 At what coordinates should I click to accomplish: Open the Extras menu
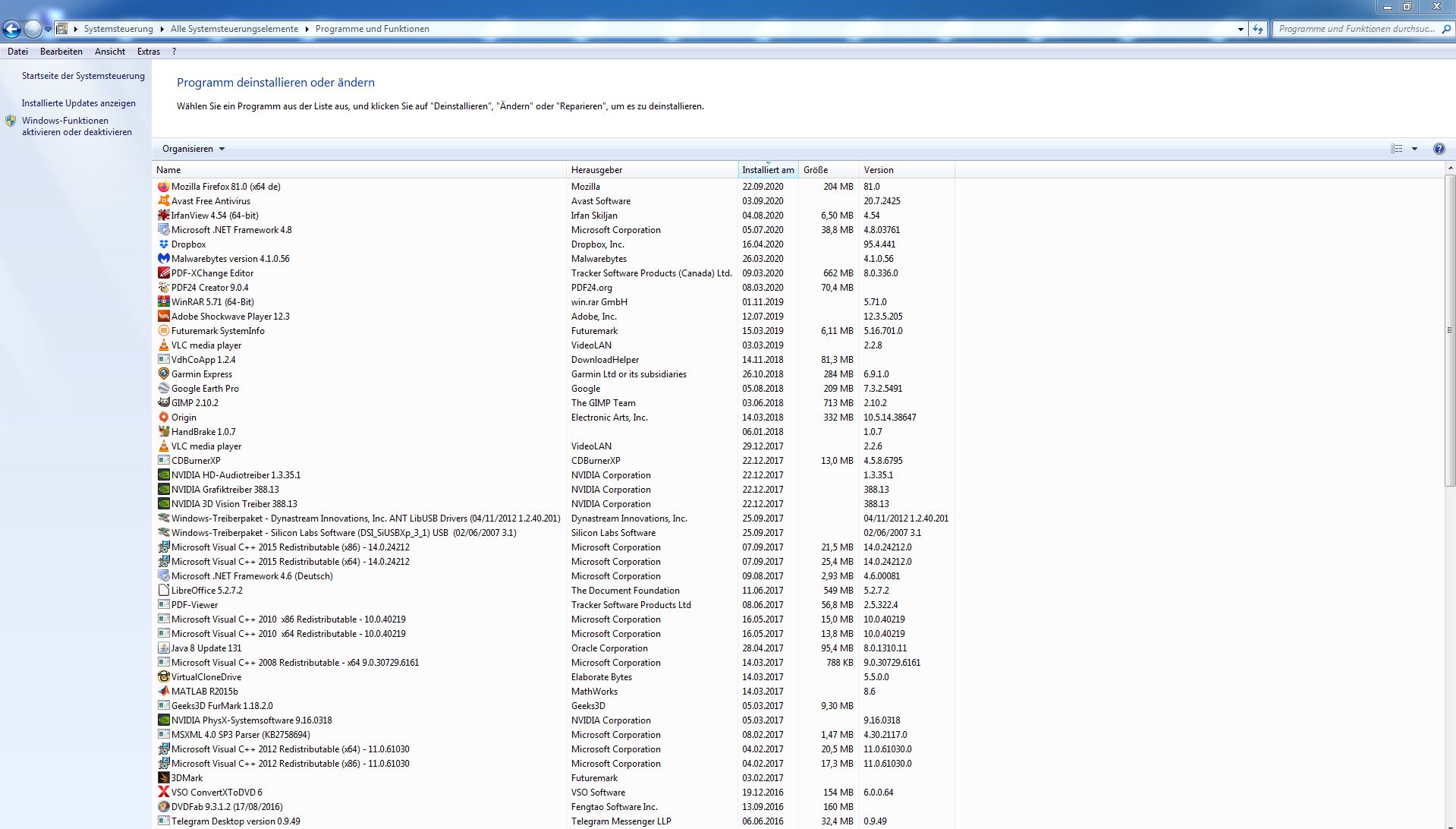click(x=149, y=52)
